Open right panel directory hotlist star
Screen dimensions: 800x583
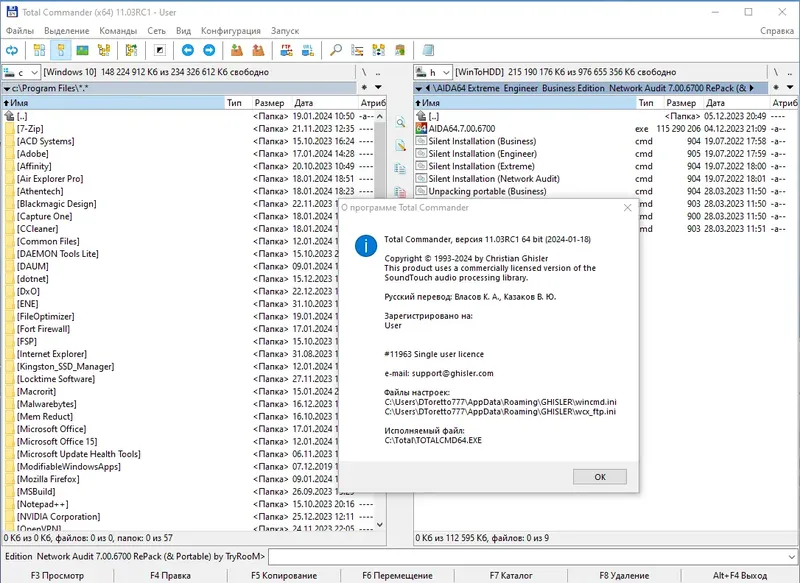pos(776,88)
